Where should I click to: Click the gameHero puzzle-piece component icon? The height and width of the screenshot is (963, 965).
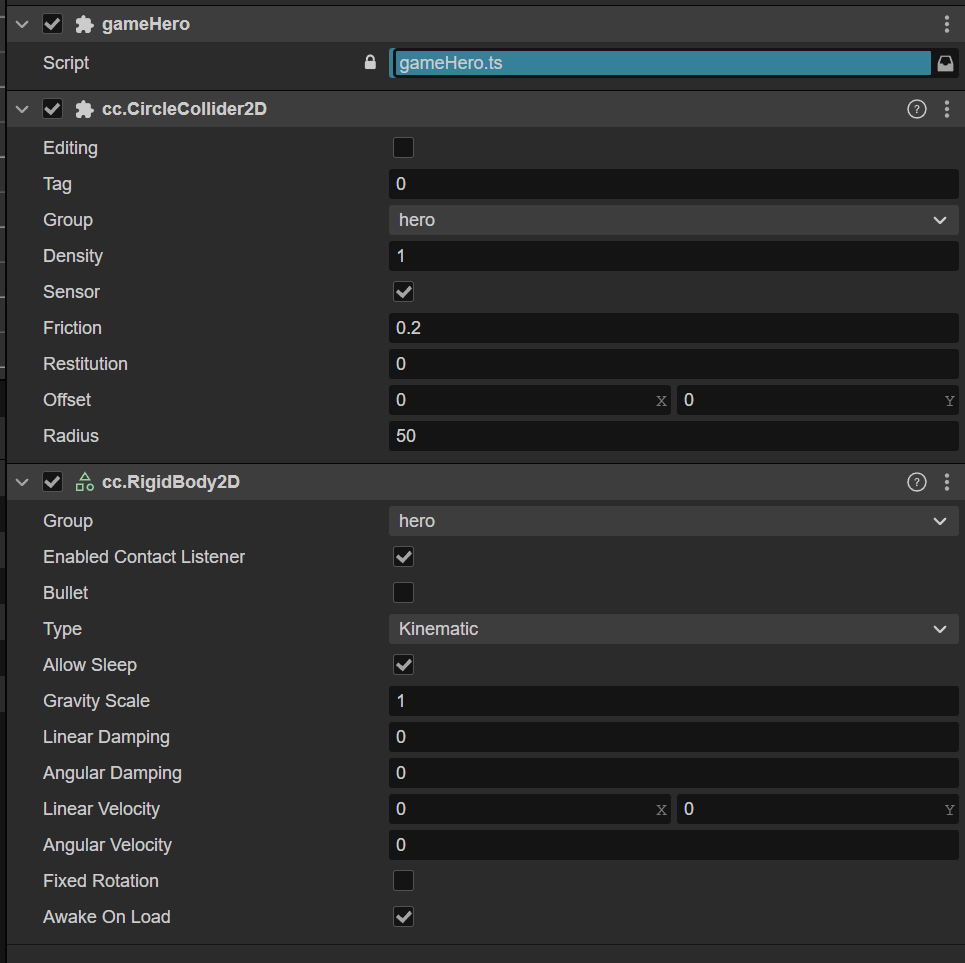click(84, 24)
